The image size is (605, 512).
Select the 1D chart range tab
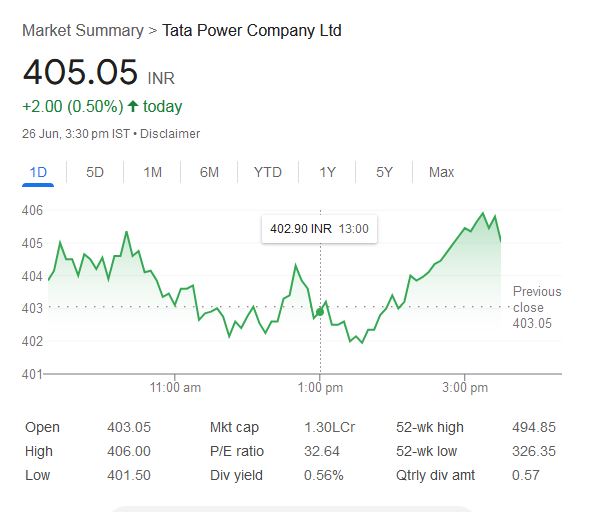pos(39,172)
